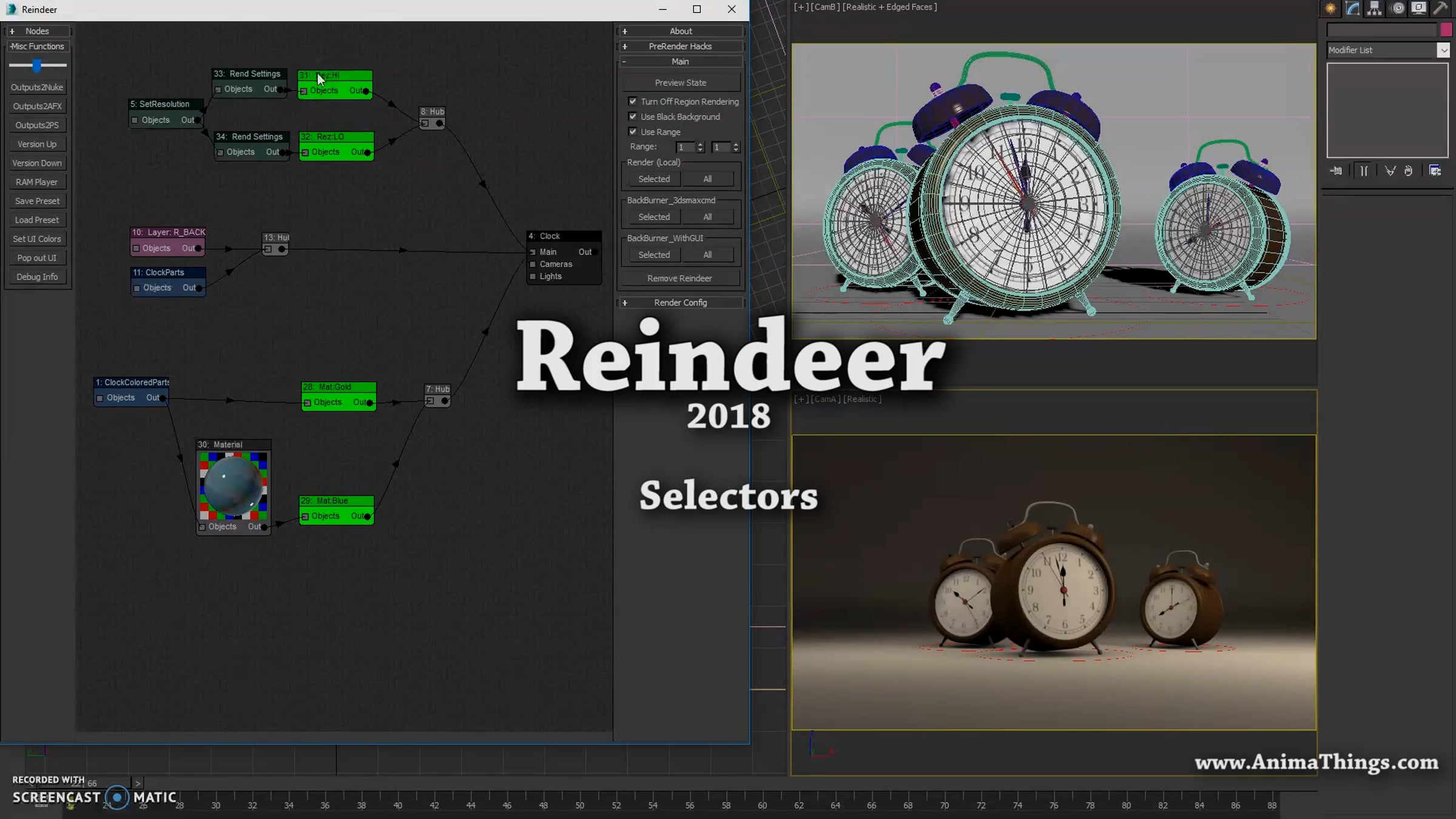1456x819 pixels.
Task: Toggle Use Black Background checkbox
Action: click(633, 116)
